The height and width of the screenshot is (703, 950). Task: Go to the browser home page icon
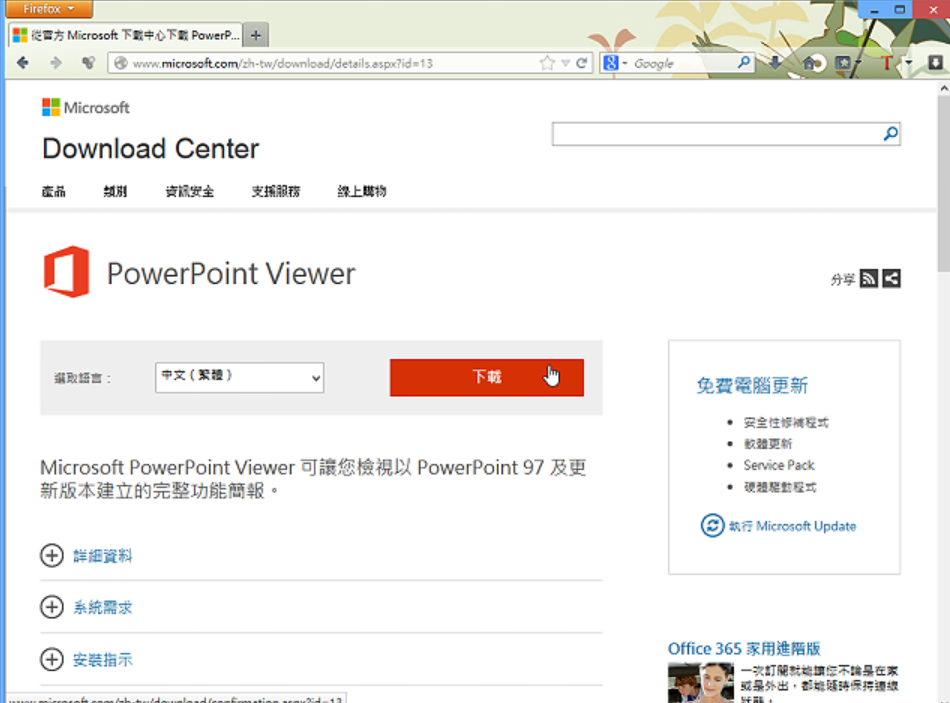click(812, 62)
